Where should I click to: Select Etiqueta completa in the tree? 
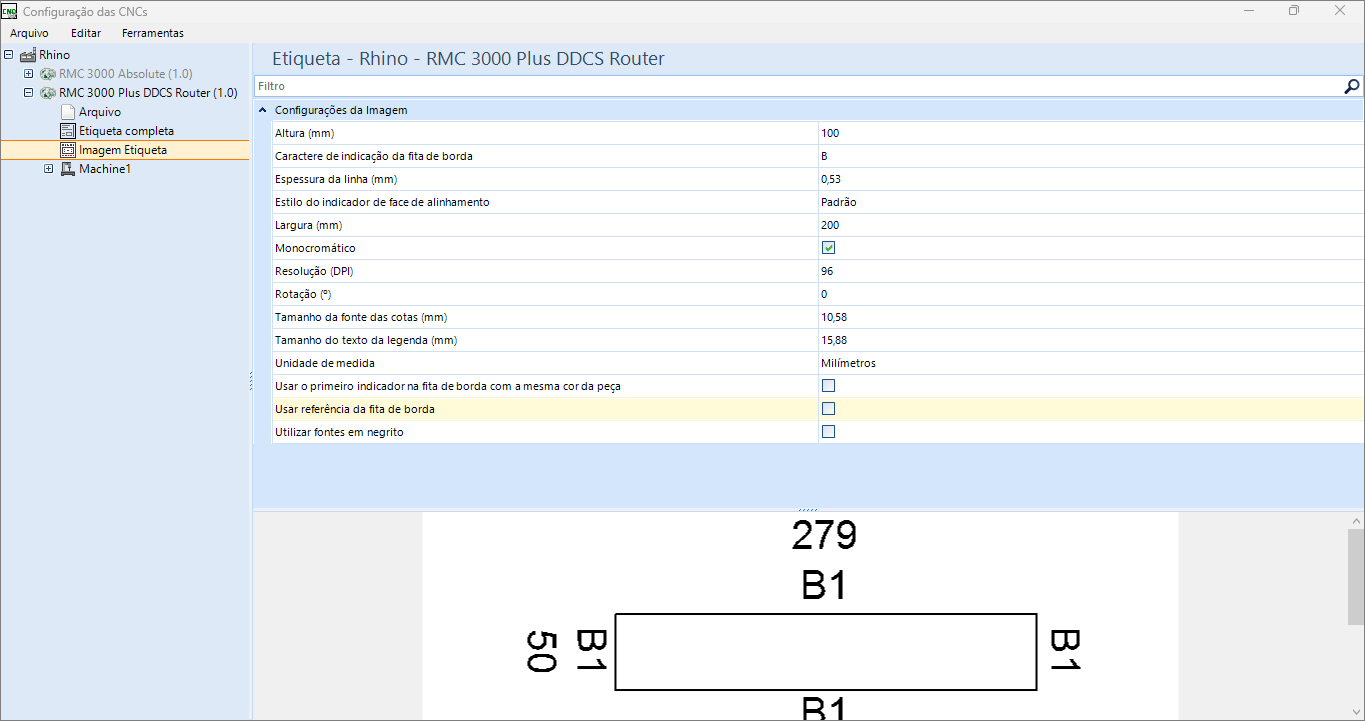(x=127, y=131)
